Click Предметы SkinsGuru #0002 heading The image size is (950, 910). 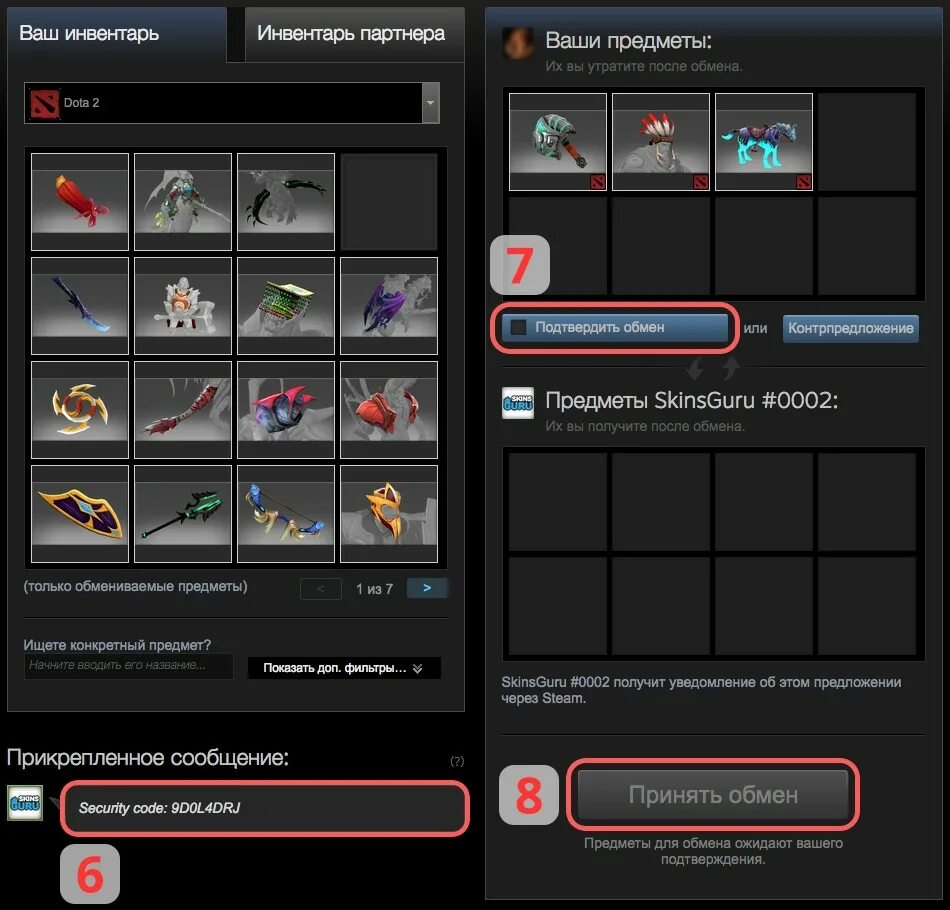(691, 401)
